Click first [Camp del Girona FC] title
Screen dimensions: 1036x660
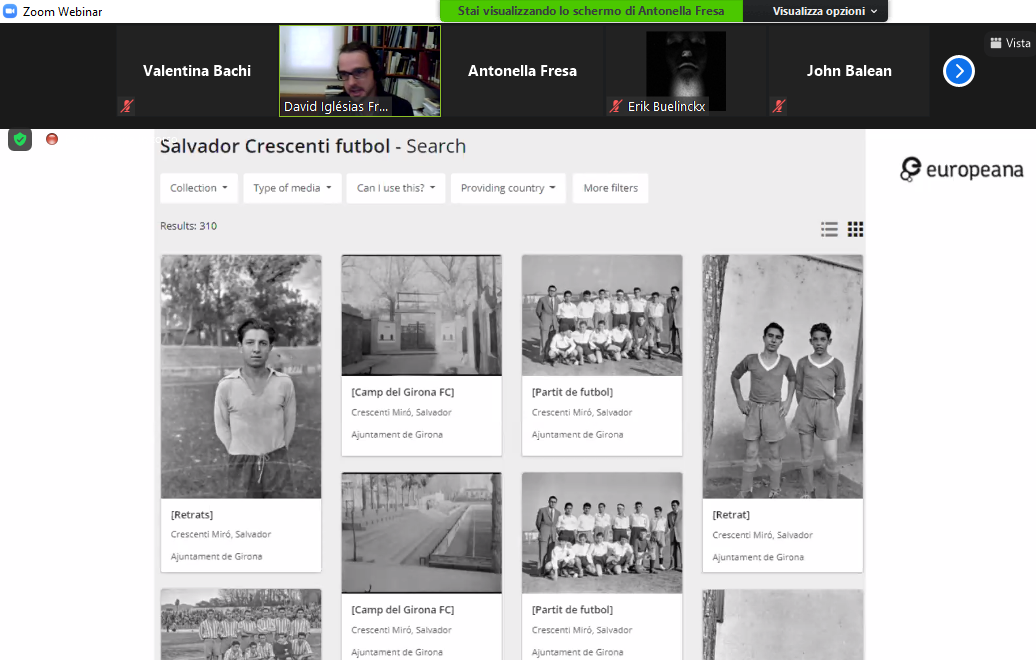pos(403,392)
